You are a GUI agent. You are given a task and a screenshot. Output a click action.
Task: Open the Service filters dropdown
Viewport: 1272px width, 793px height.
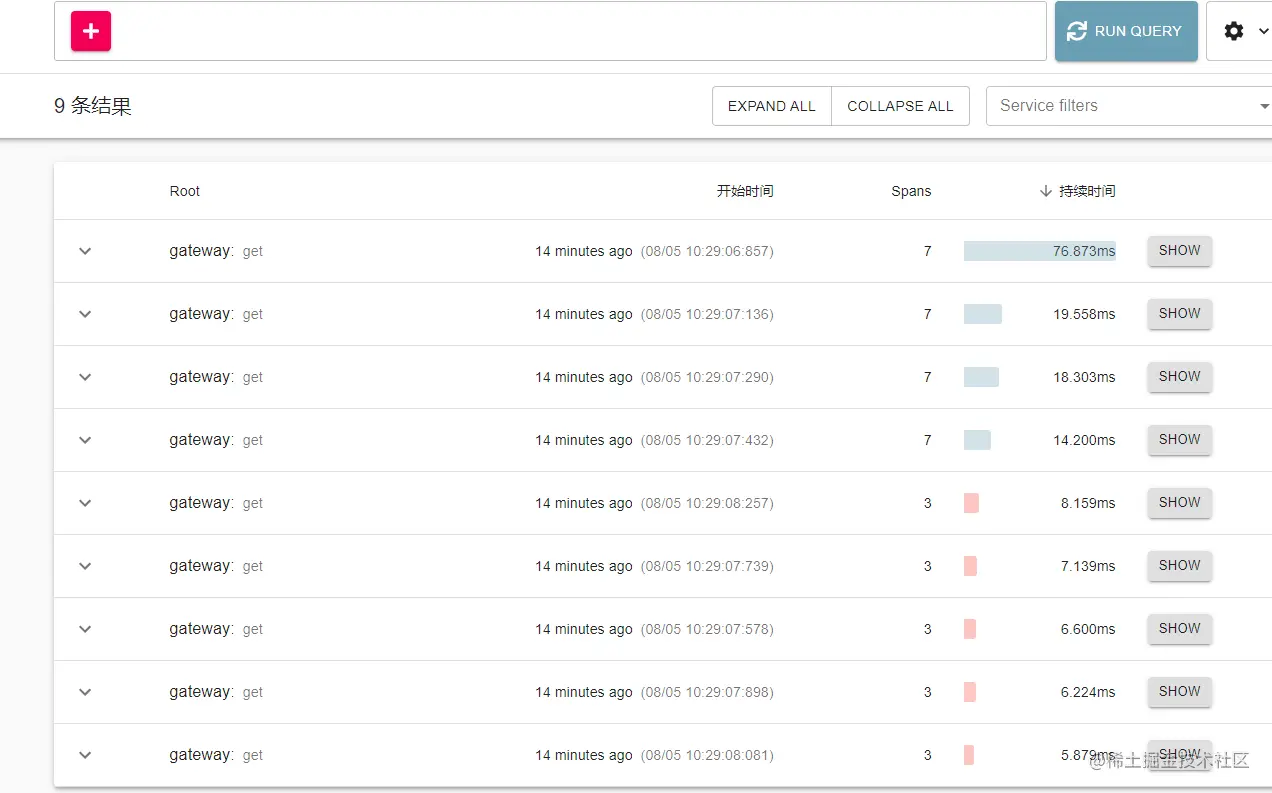tap(1129, 106)
